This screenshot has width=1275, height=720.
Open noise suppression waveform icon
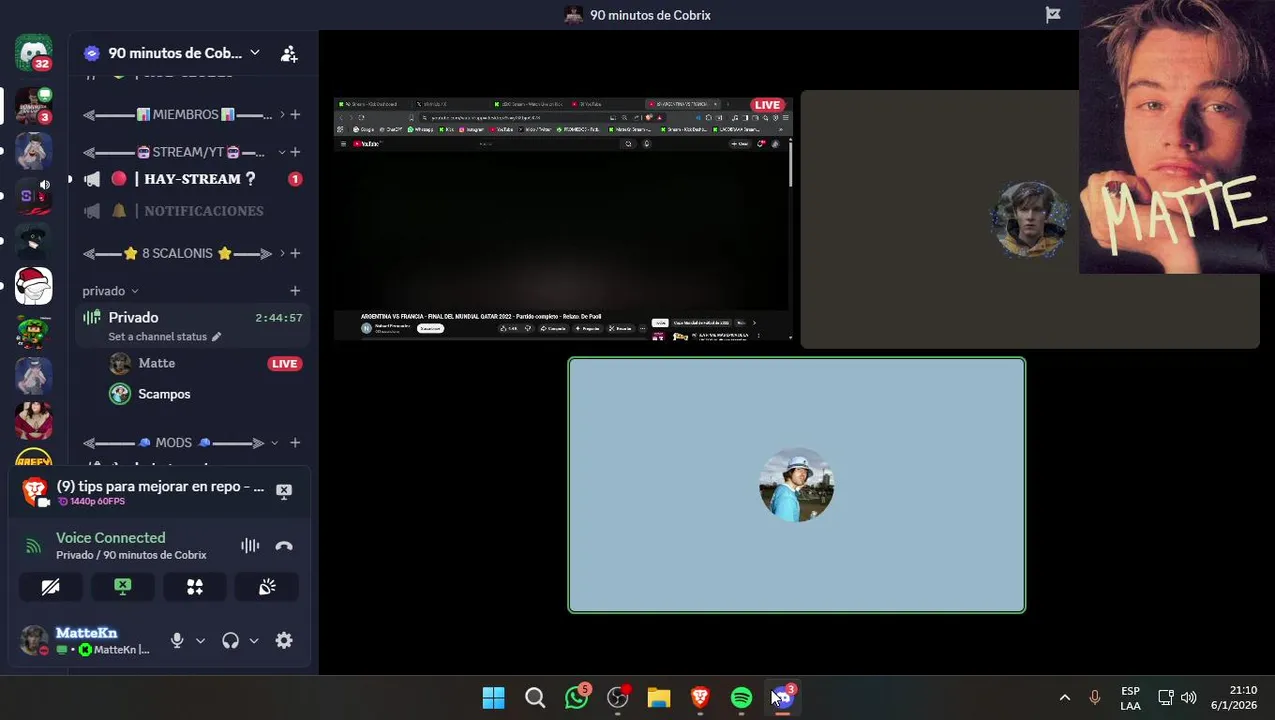coord(250,546)
